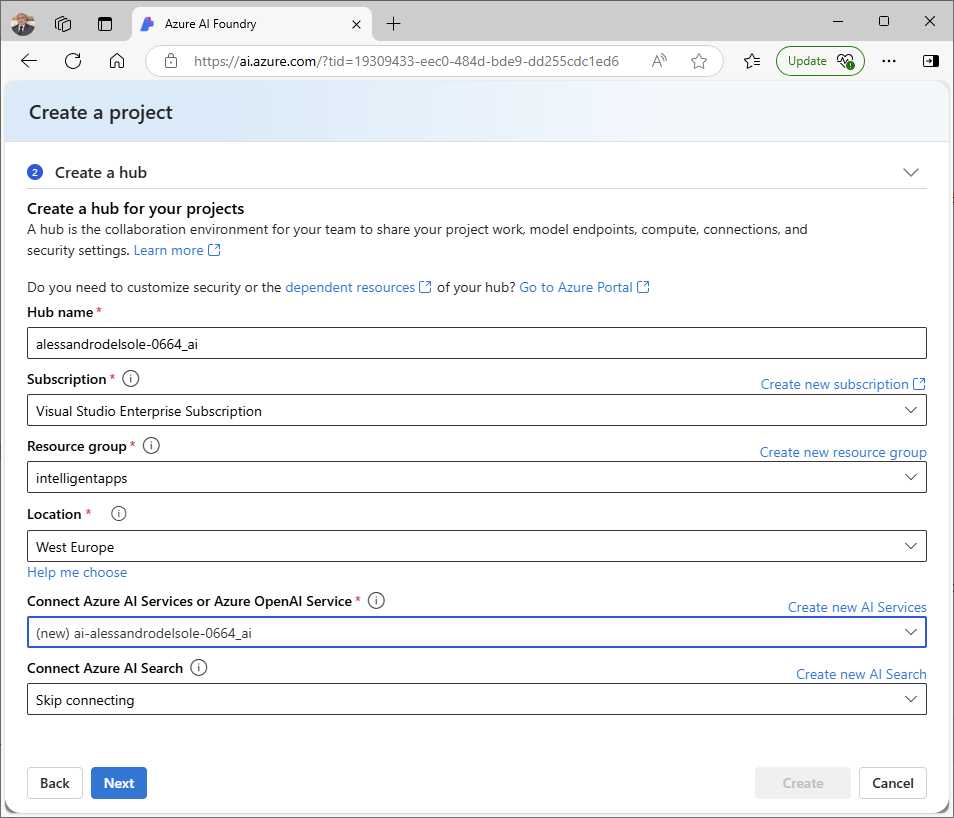The height and width of the screenshot is (818, 954).
Task: Show Azure AI Services info icon
Action: coord(377,601)
